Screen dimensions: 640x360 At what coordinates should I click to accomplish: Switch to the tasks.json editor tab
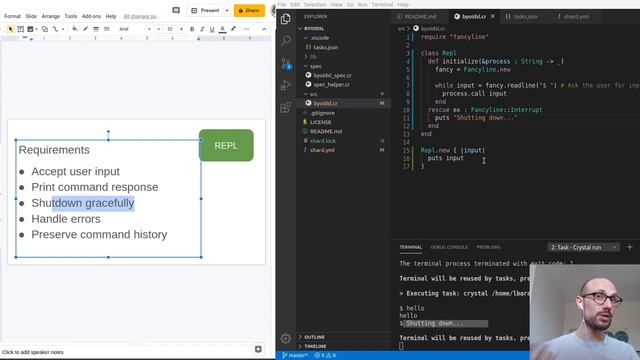(x=525, y=17)
